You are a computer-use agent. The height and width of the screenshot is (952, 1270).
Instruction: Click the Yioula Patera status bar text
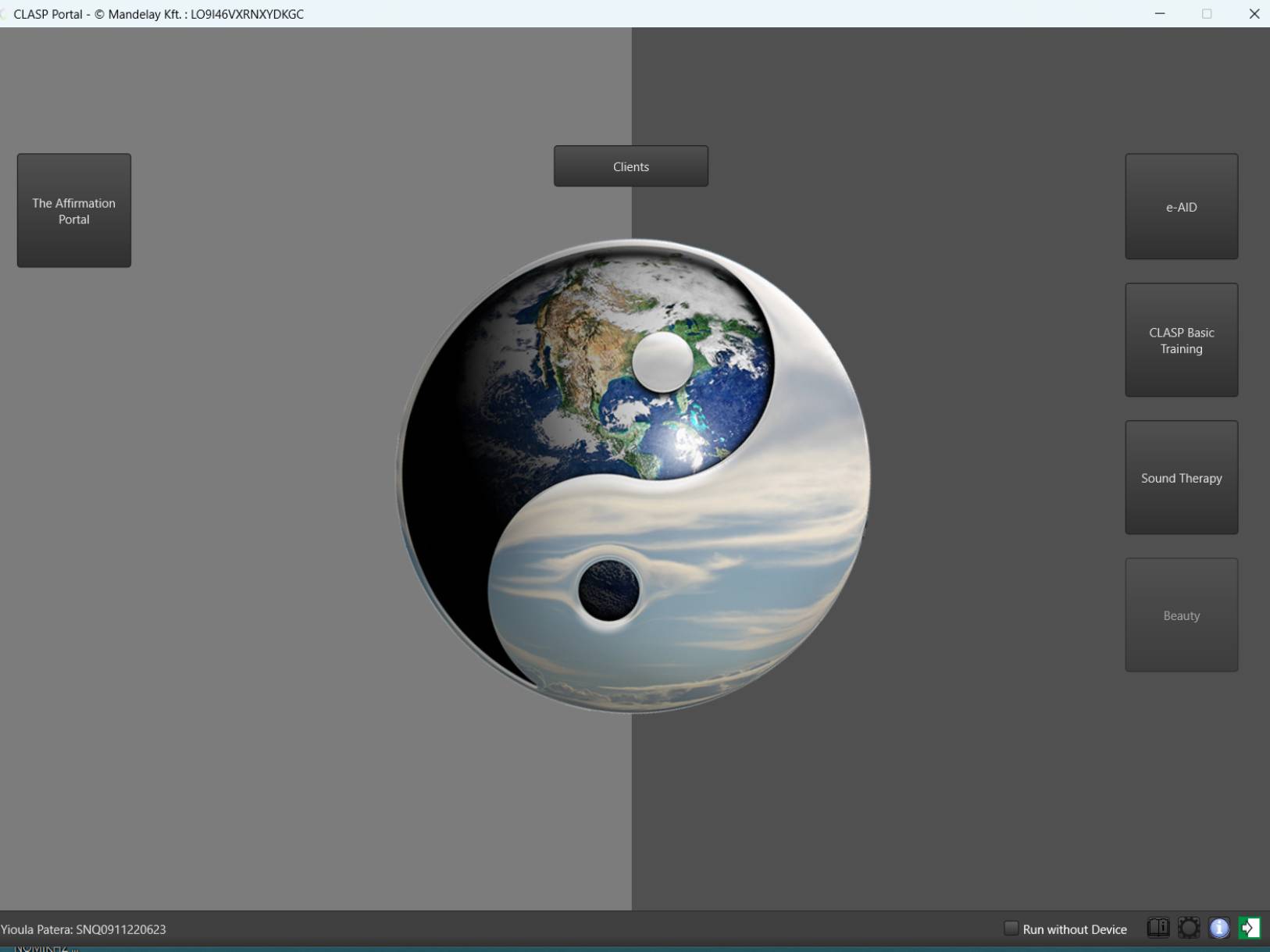point(84,929)
